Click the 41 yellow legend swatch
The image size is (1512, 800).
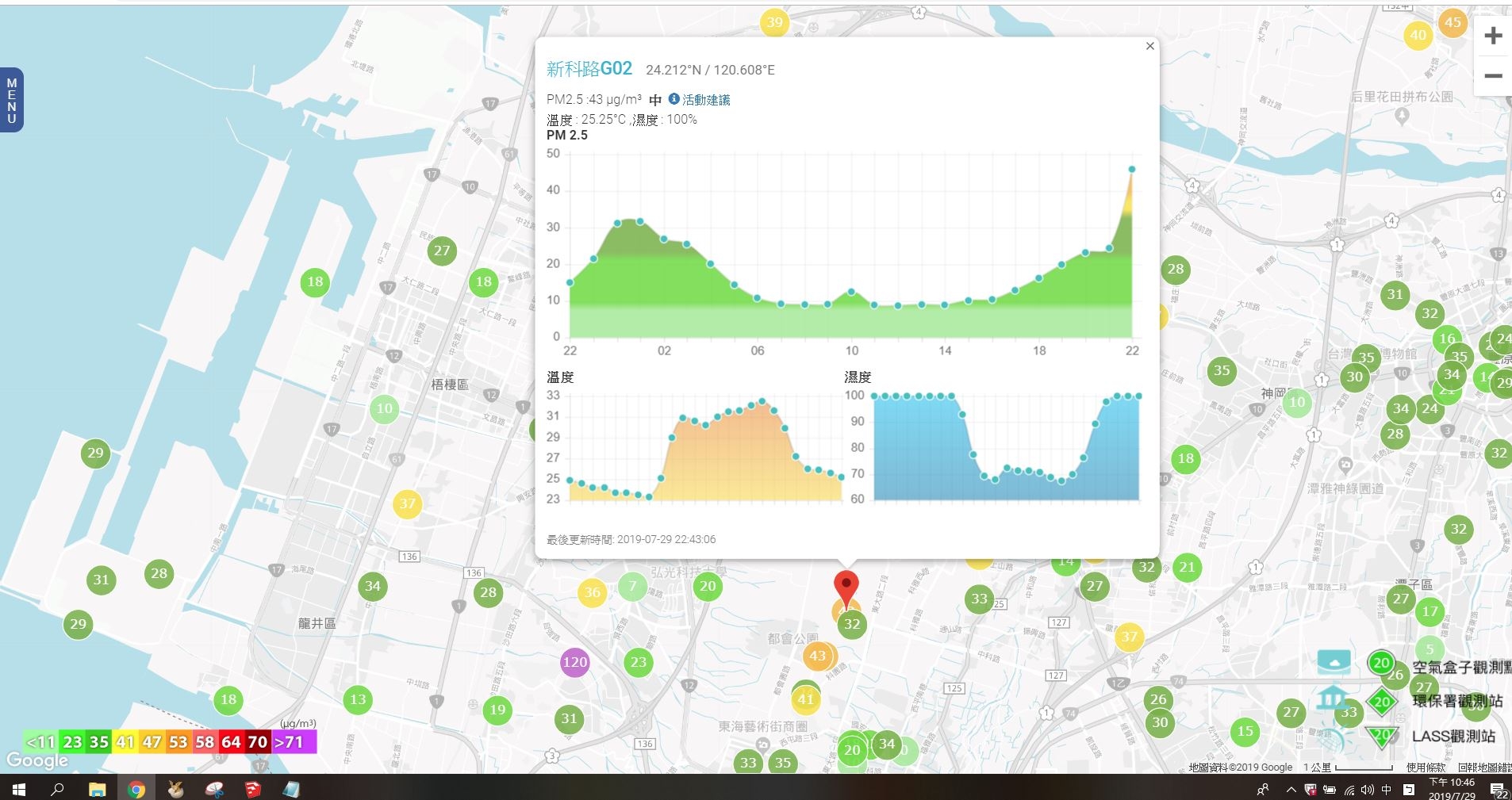pyautogui.click(x=125, y=742)
